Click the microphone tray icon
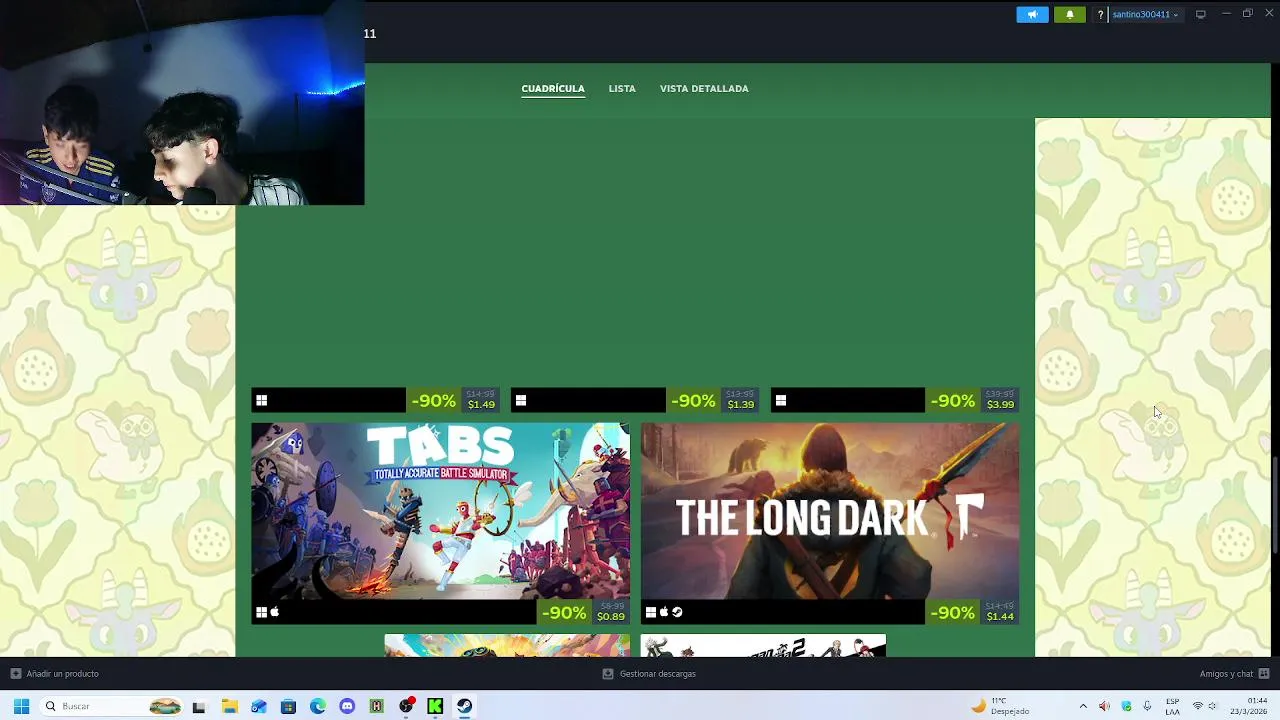The width and height of the screenshot is (1280, 720). pos(1147,706)
